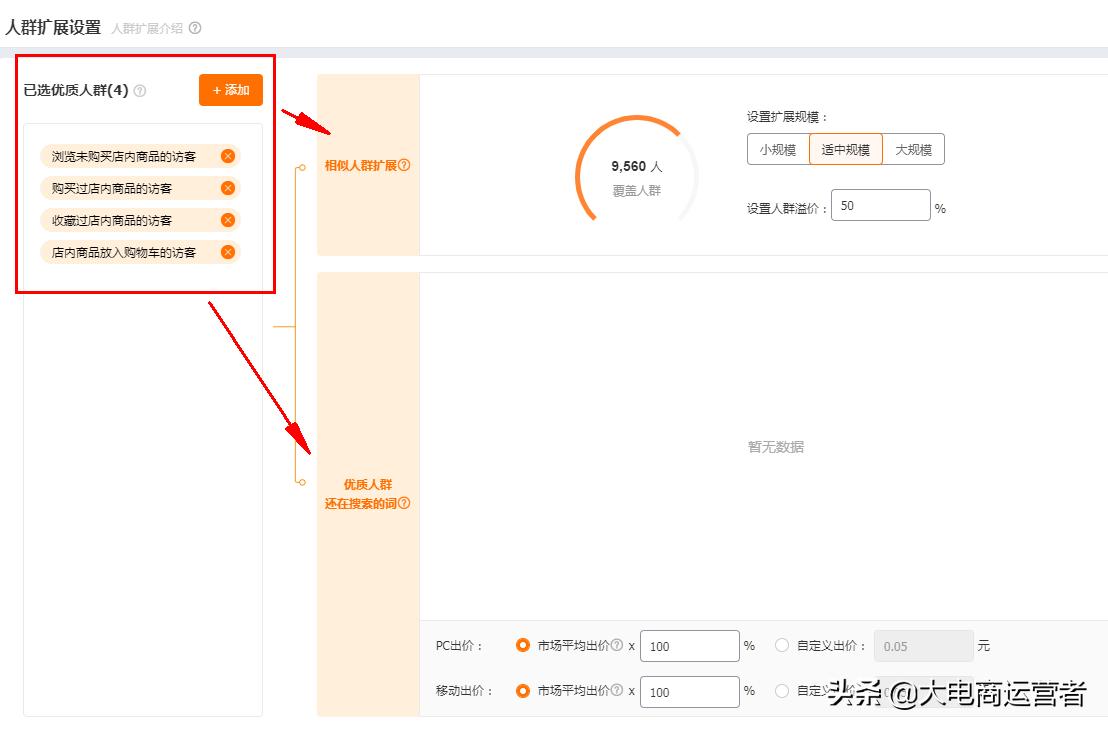Click the 移动出价 label

464,691
